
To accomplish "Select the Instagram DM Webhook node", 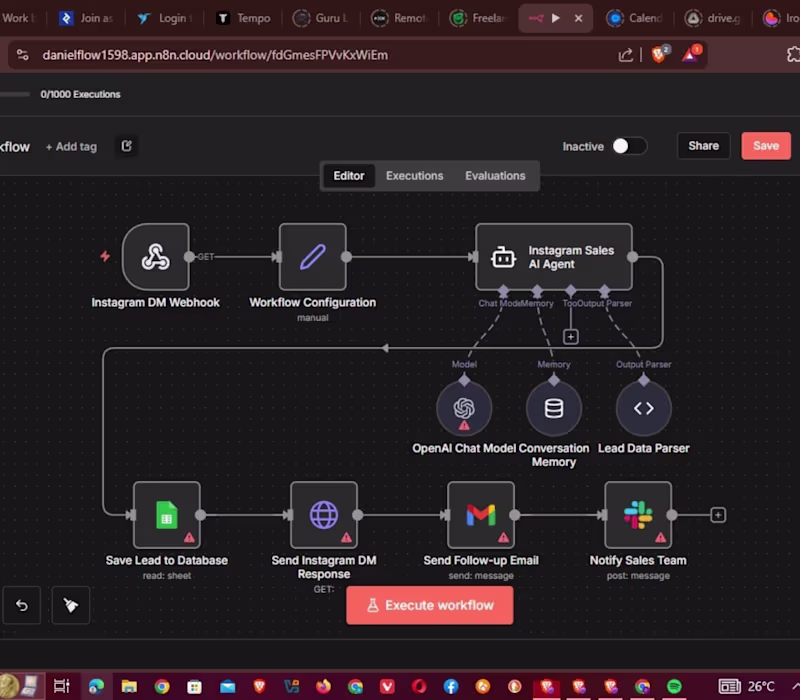I will click(x=156, y=257).
